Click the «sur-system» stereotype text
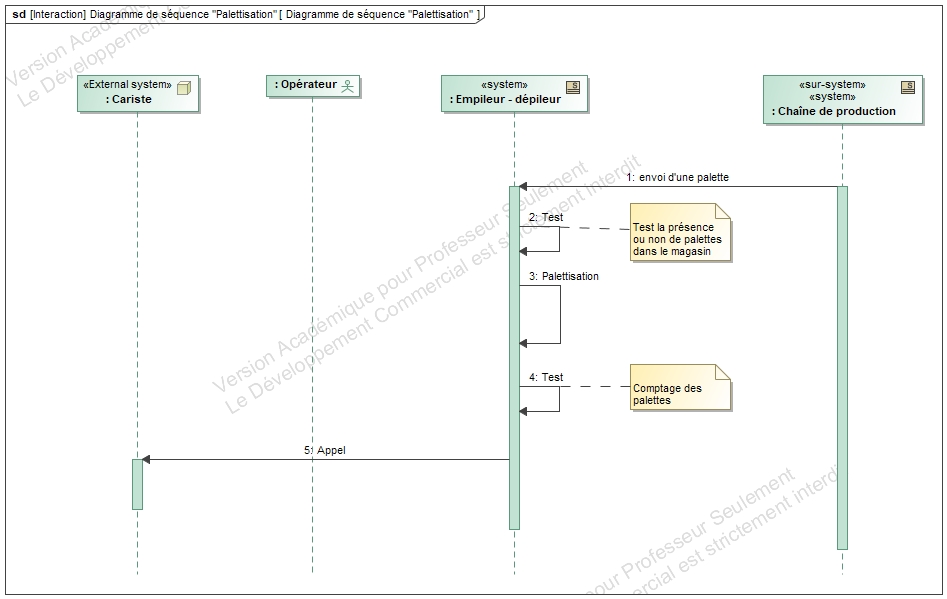 coord(832,85)
